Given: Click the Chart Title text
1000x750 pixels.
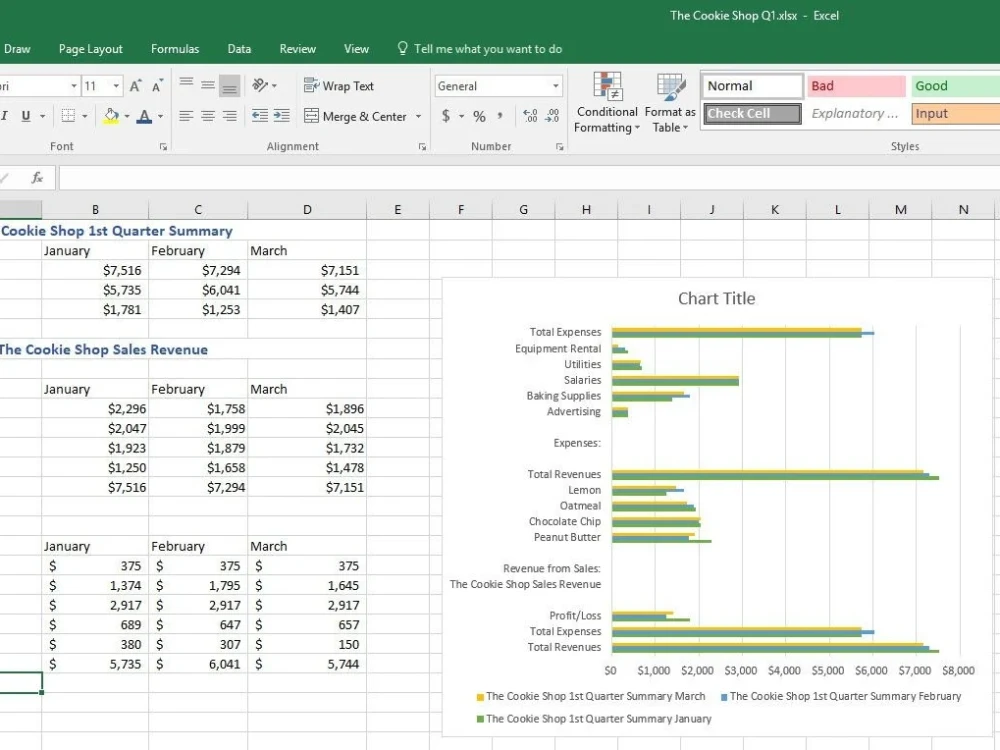Looking at the screenshot, I should point(716,298).
